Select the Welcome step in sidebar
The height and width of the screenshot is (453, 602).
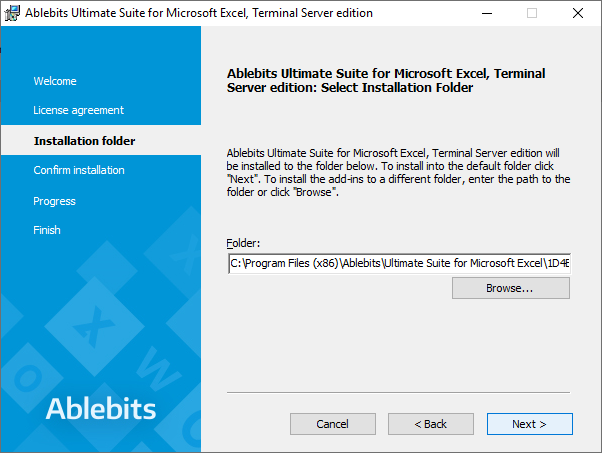click(55, 81)
